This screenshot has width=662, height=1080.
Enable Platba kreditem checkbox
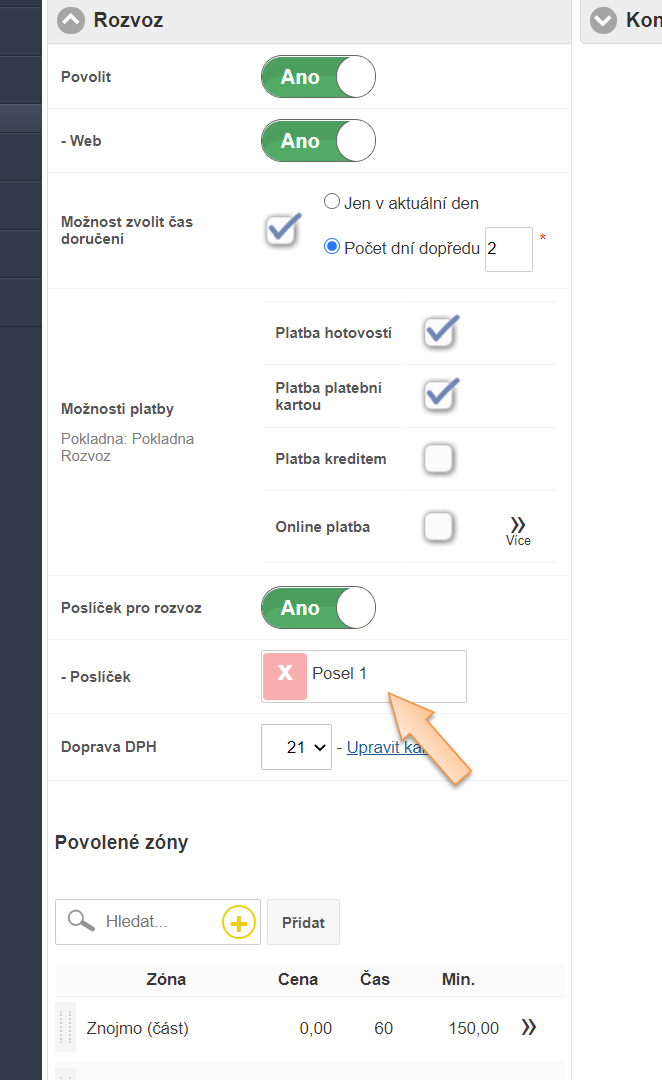pos(439,459)
